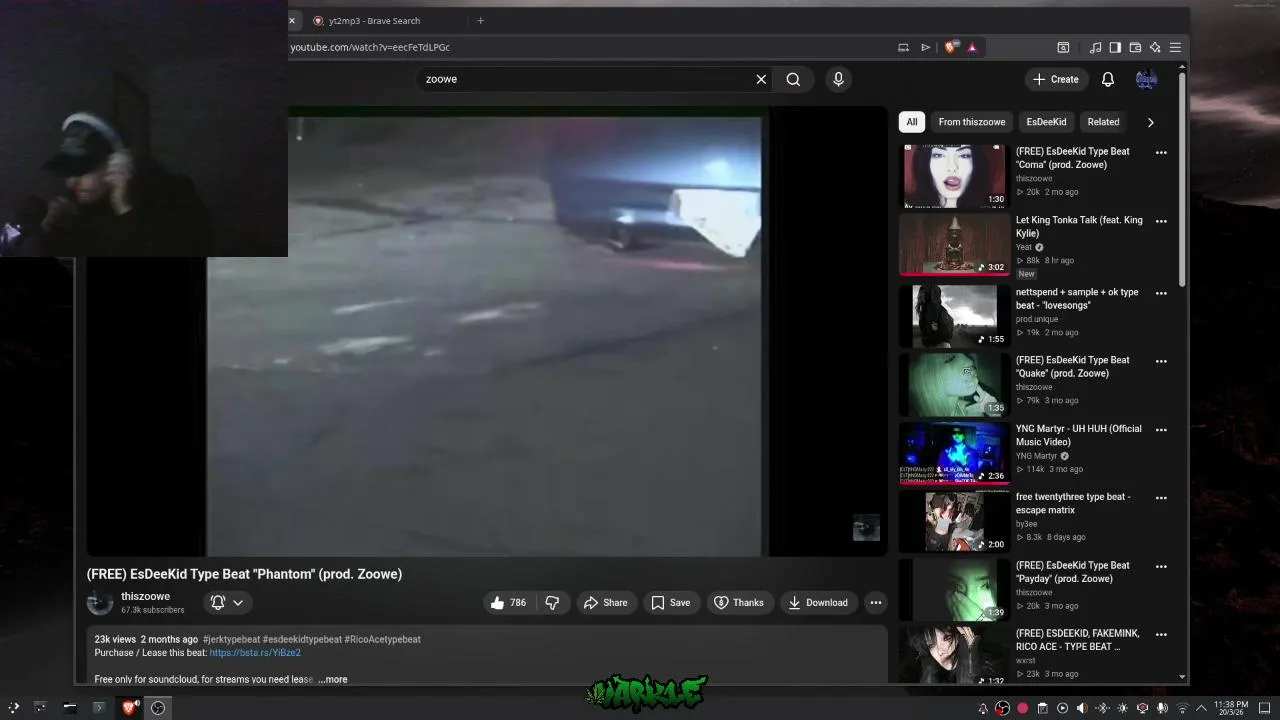
Task: Open notification bell dropdown for thiszoowe
Action: click(228, 602)
